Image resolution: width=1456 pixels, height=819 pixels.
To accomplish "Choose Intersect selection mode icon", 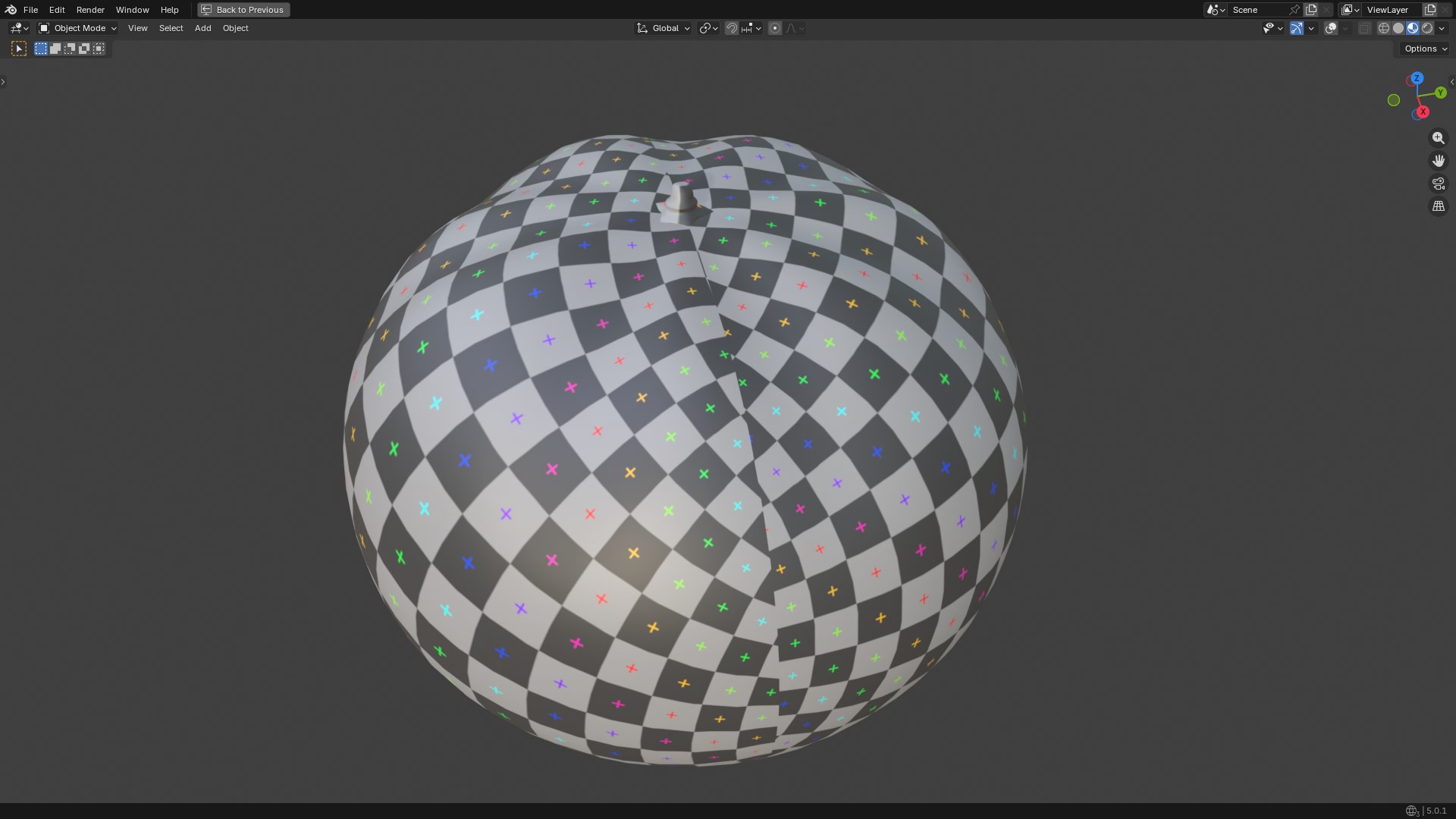I will click(99, 49).
